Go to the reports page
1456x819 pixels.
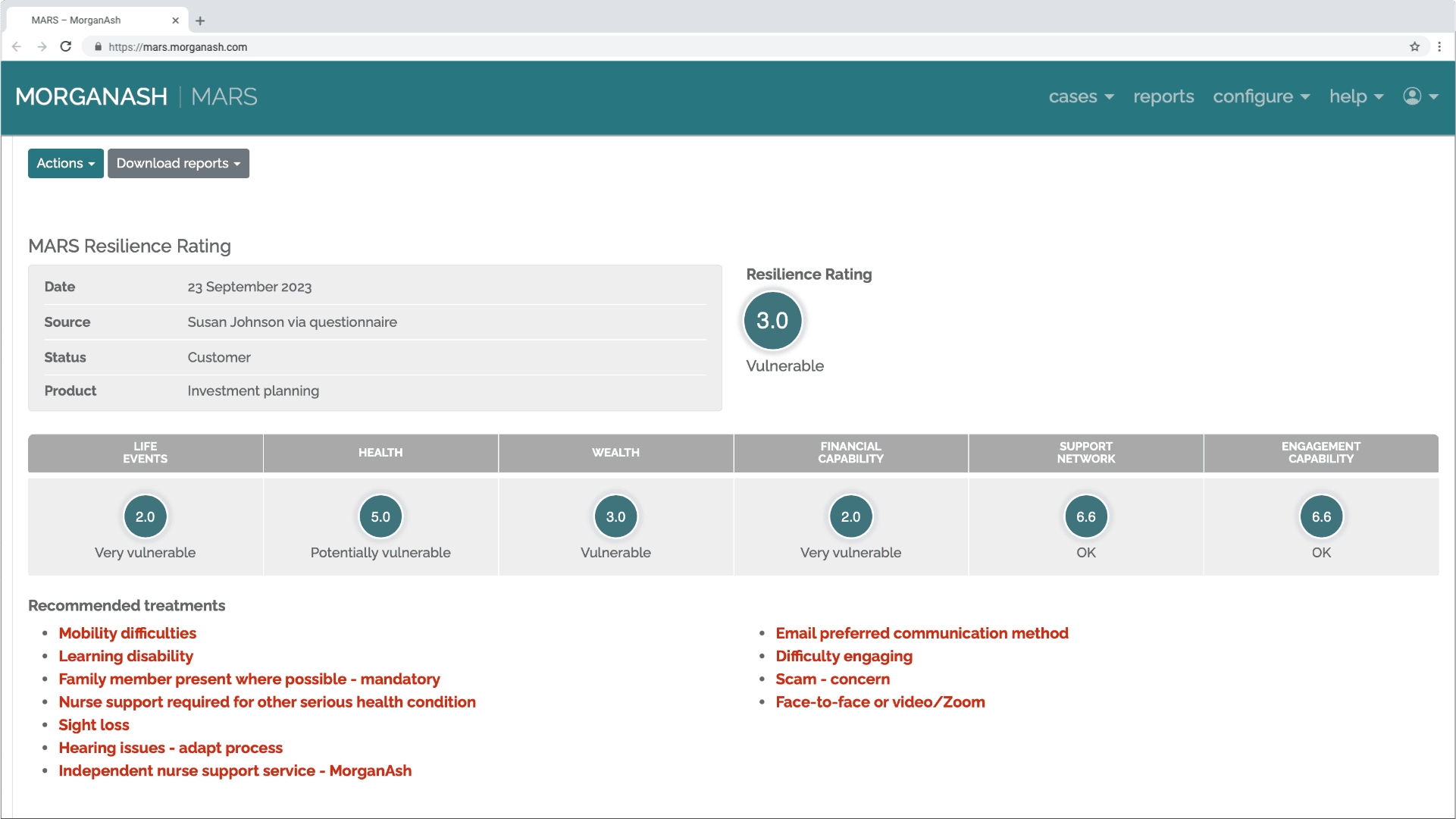(x=1163, y=97)
